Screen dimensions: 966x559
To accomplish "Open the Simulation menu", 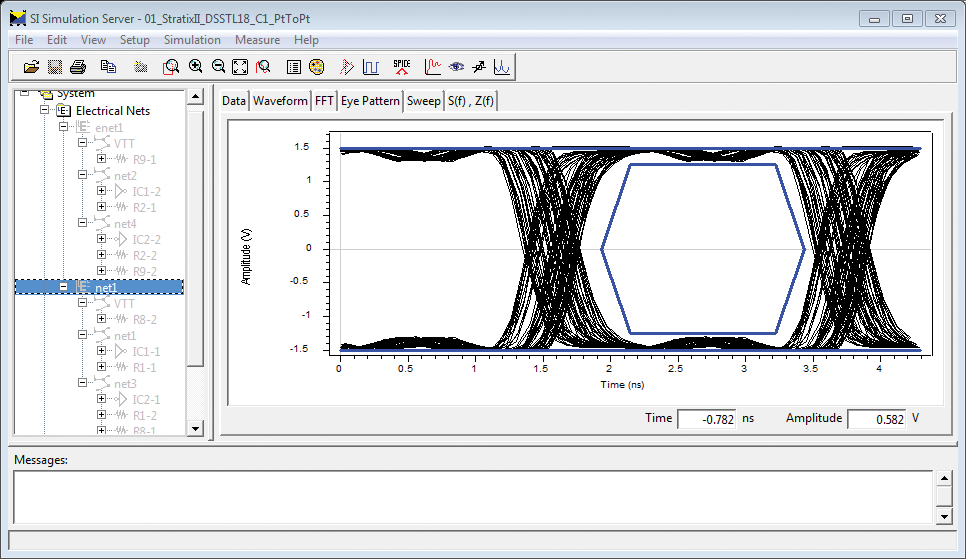I will click(192, 40).
